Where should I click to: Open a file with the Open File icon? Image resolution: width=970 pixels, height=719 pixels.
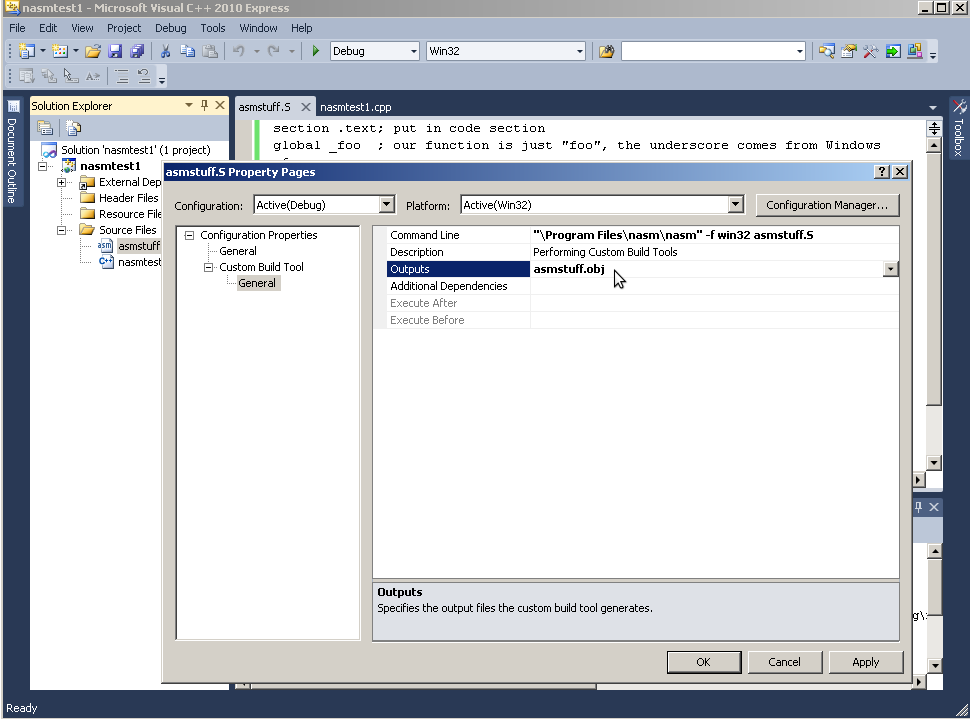point(93,51)
